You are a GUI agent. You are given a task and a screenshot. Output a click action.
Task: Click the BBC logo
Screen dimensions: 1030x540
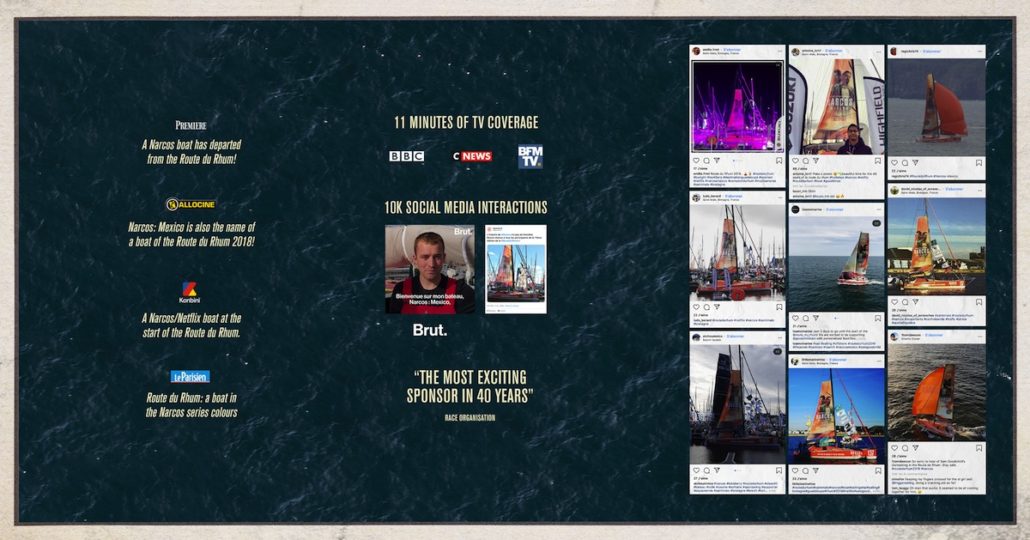406,156
